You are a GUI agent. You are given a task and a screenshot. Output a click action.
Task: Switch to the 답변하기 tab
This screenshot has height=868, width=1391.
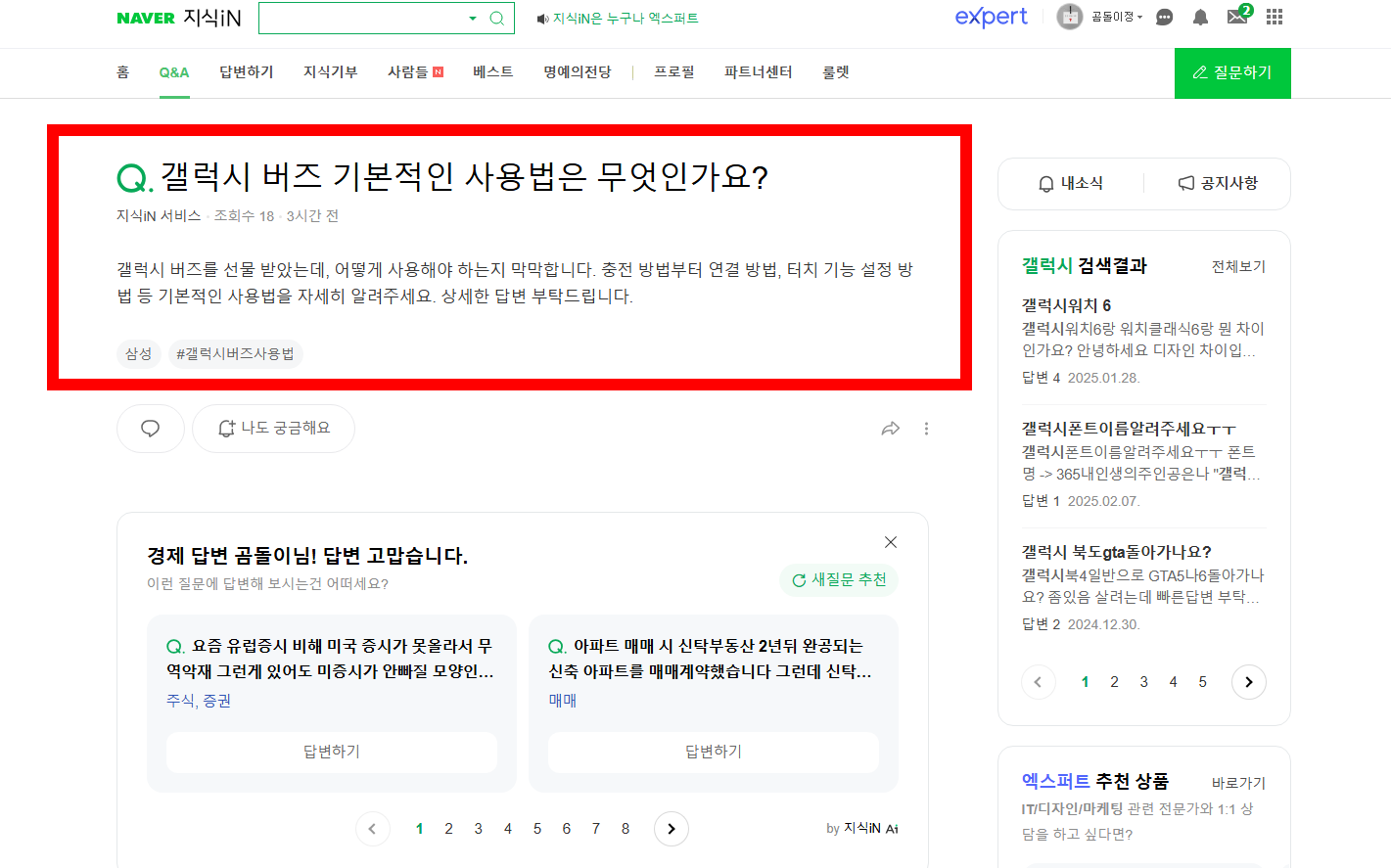click(x=247, y=72)
